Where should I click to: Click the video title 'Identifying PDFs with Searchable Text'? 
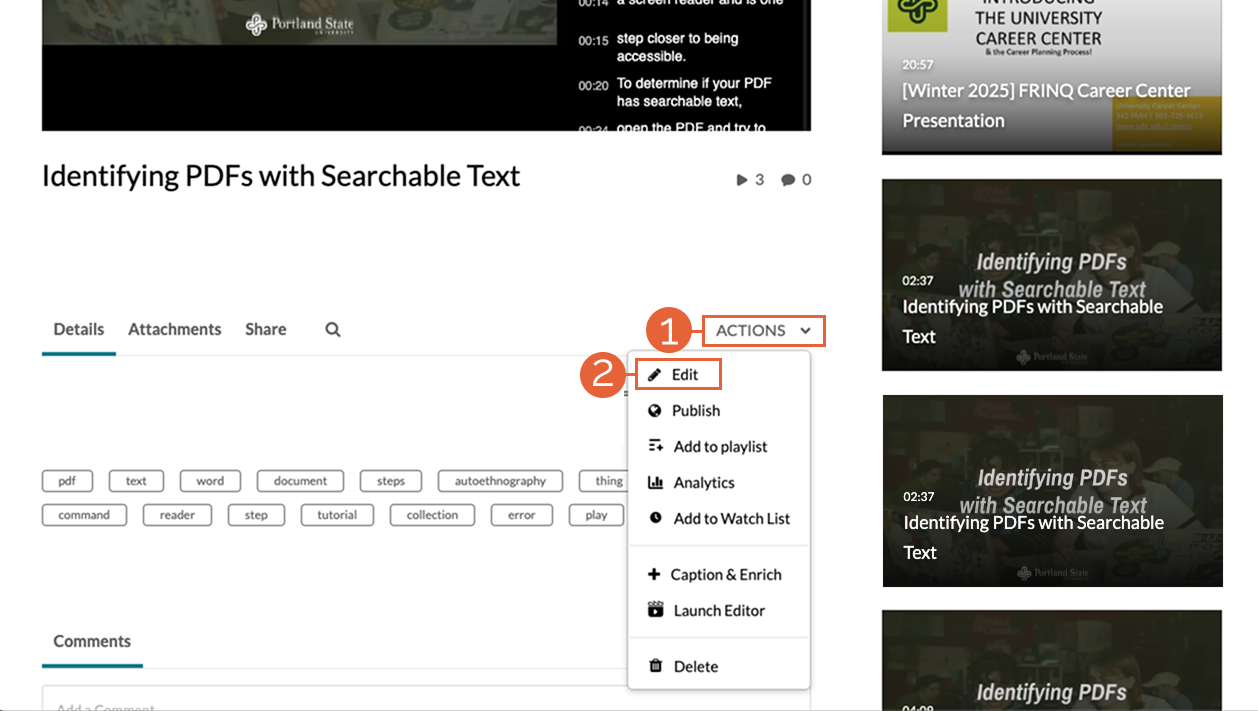(x=281, y=177)
